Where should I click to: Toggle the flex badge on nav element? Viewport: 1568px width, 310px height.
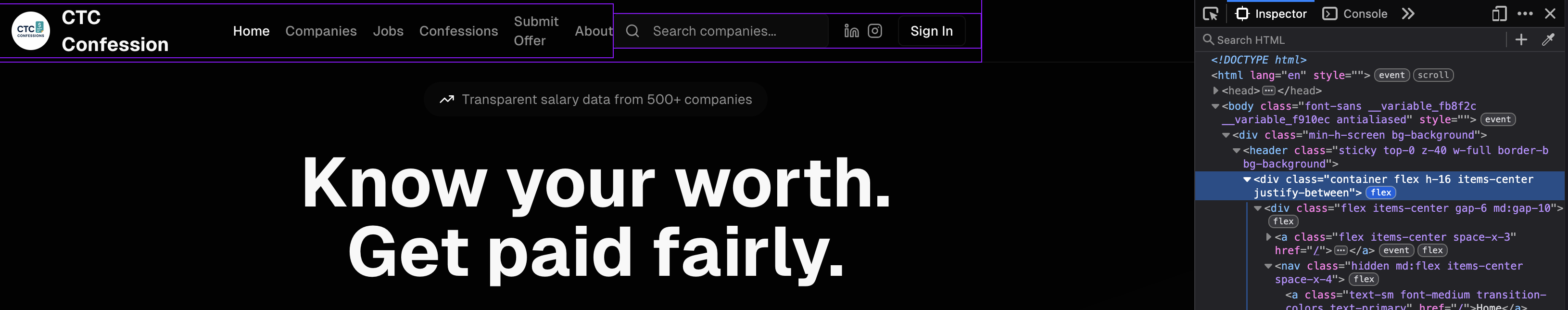point(1364,280)
